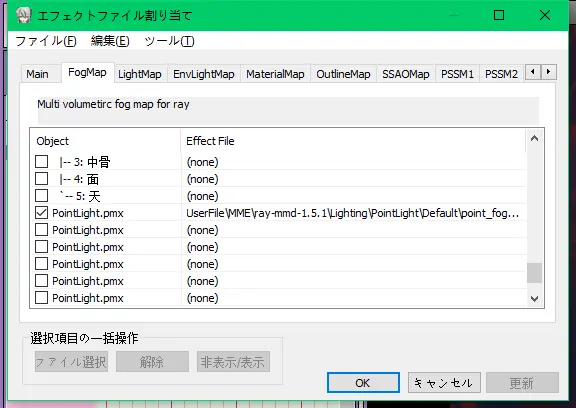Click the application icon in title bar
The width and height of the screenshot is (576, 408).
[24, 15]
